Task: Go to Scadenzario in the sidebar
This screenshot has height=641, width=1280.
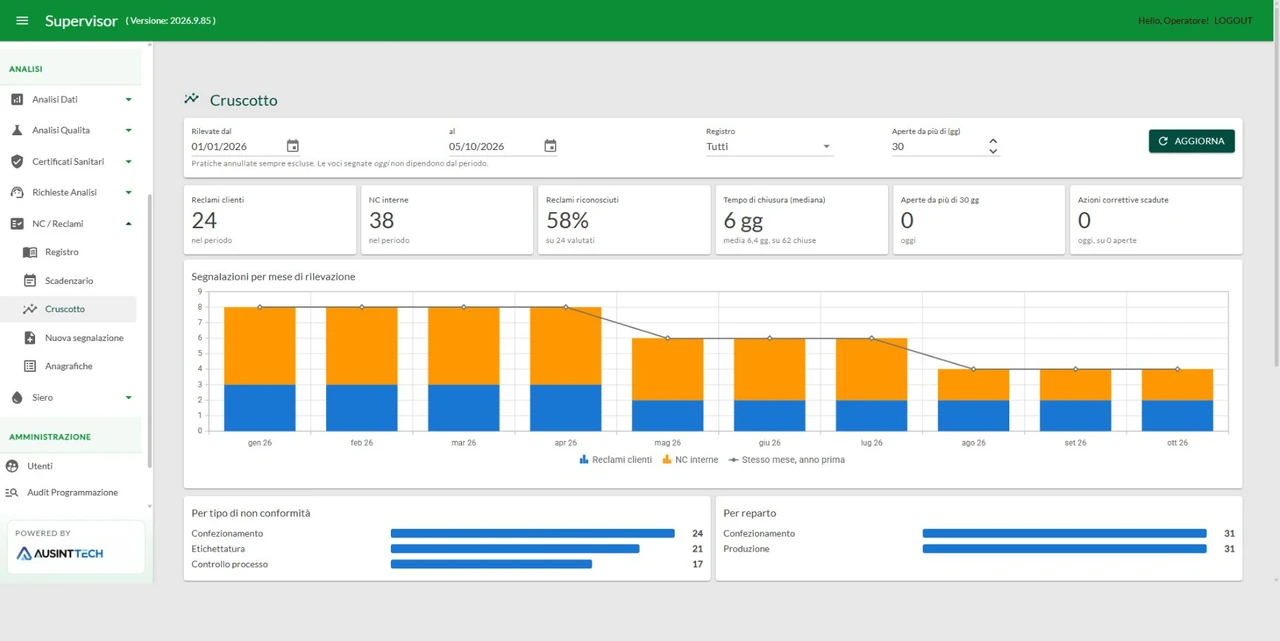Action: click(70, 281)
